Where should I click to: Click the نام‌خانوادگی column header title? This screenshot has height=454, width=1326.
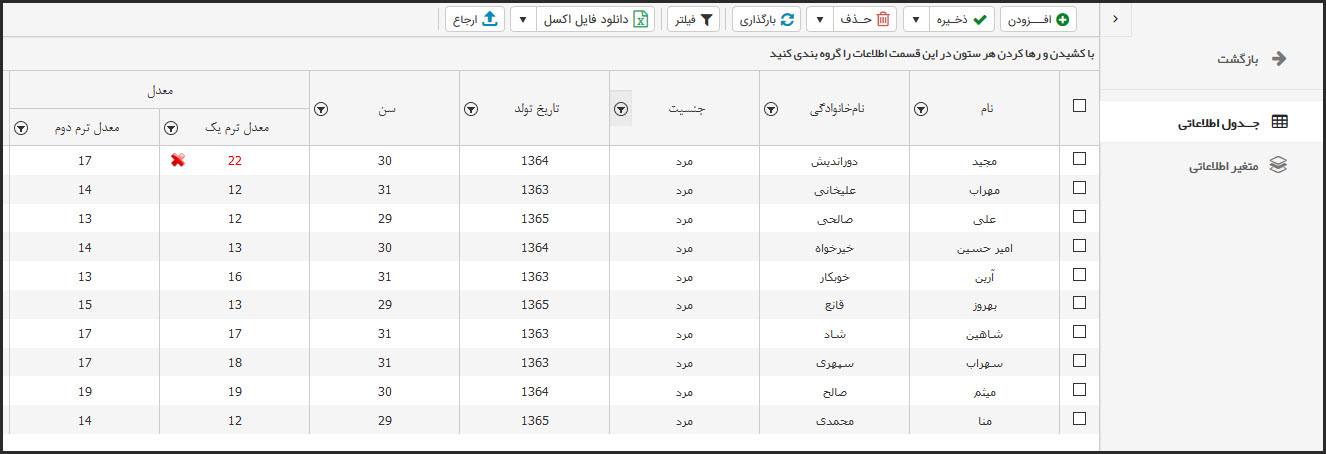tap(836, 110)
